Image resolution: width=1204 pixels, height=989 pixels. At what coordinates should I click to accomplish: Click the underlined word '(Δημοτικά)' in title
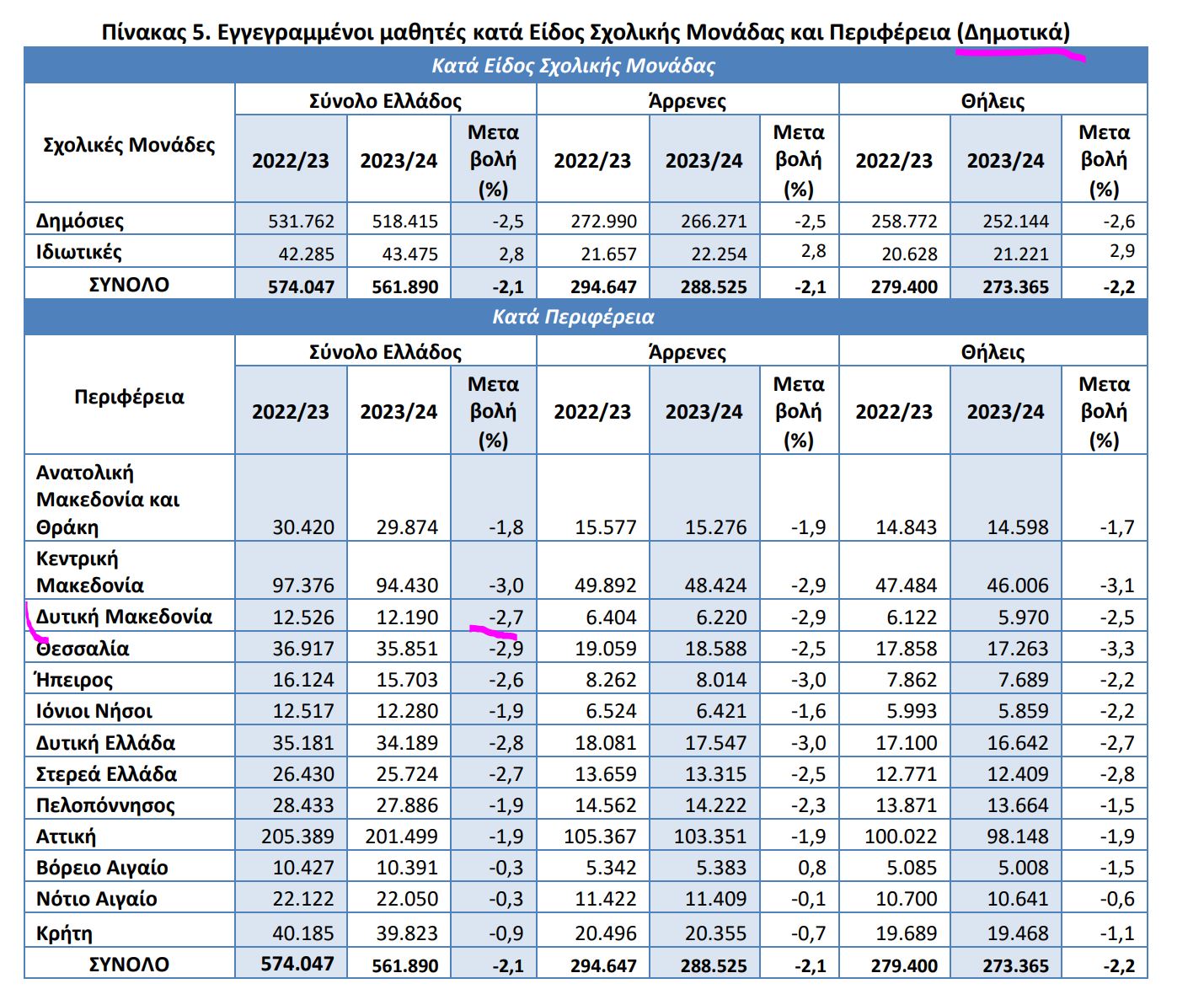point(1013,33)
